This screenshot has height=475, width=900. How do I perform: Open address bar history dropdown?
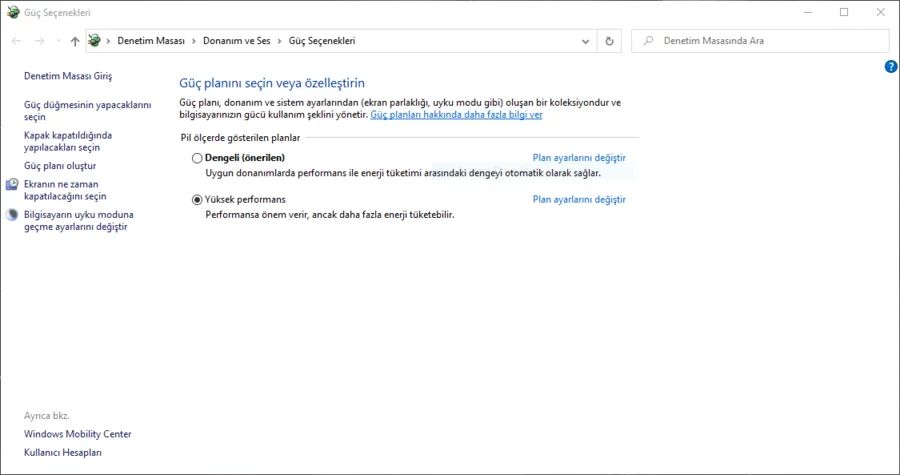tap(585, 41)
